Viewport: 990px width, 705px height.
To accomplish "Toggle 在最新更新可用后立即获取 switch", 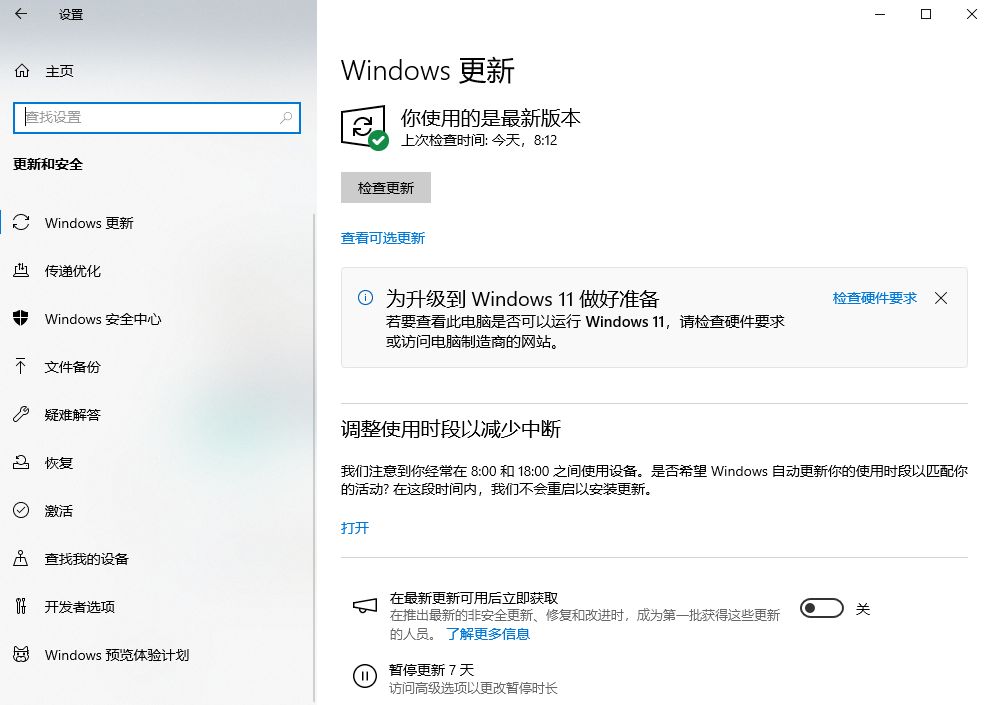I will pos(821,608).
